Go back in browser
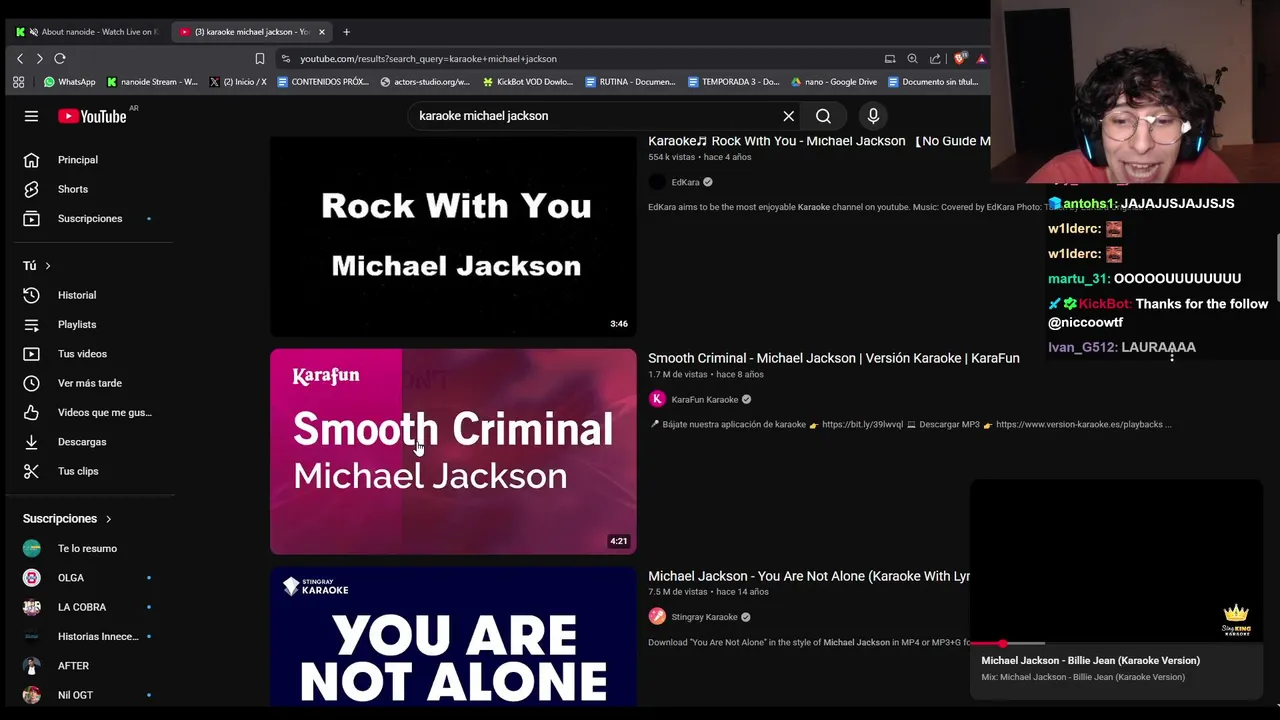The image size is (1280, 720). pos(20,59)
